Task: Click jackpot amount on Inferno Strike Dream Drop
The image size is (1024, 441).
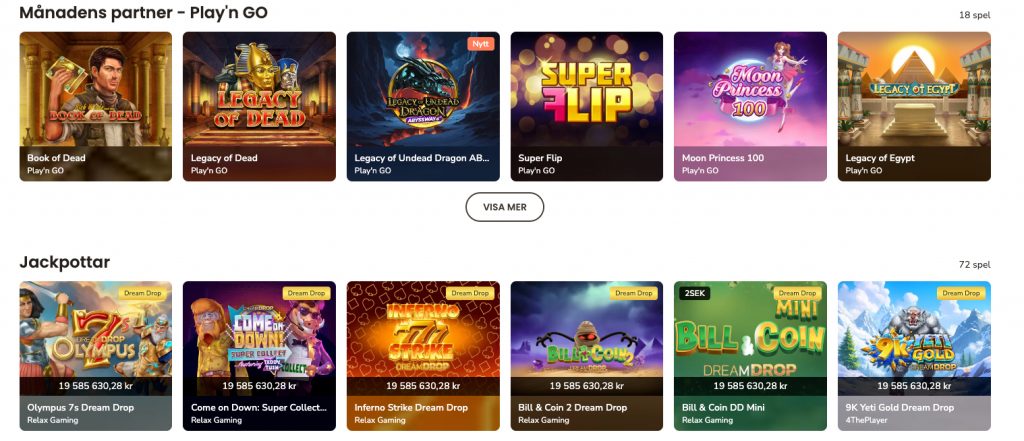Action: click(x=423, y=386)
